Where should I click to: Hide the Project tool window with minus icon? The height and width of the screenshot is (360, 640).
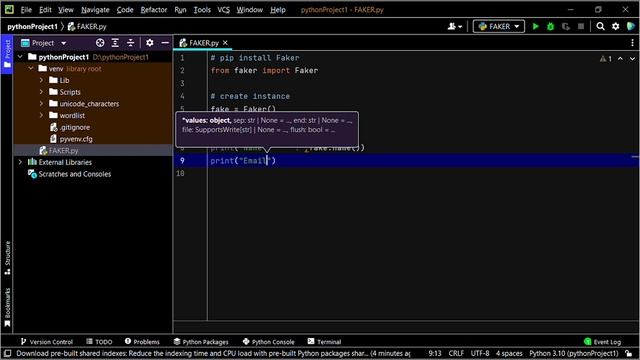pyautogui.click(x=165, y=43)
